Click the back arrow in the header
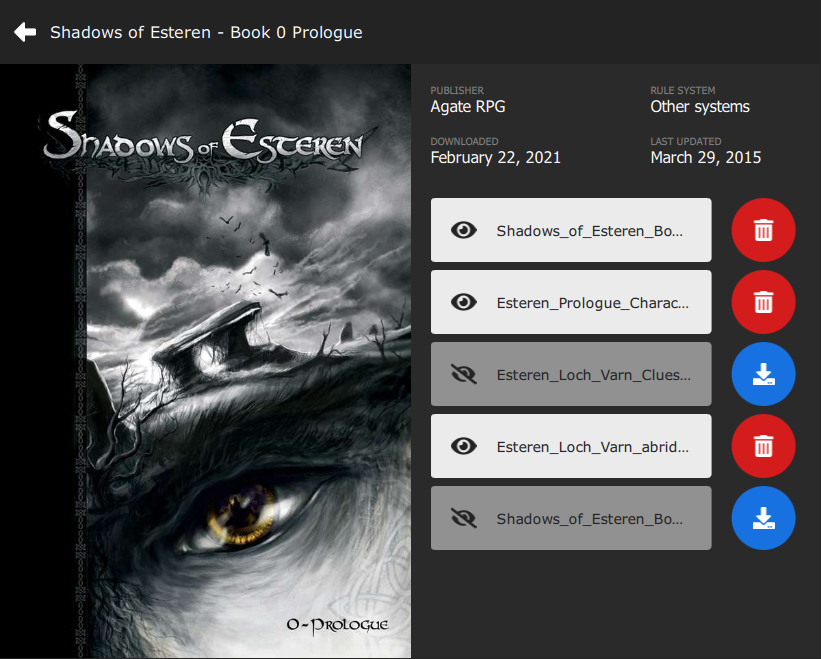 click(x=25, y=32)
